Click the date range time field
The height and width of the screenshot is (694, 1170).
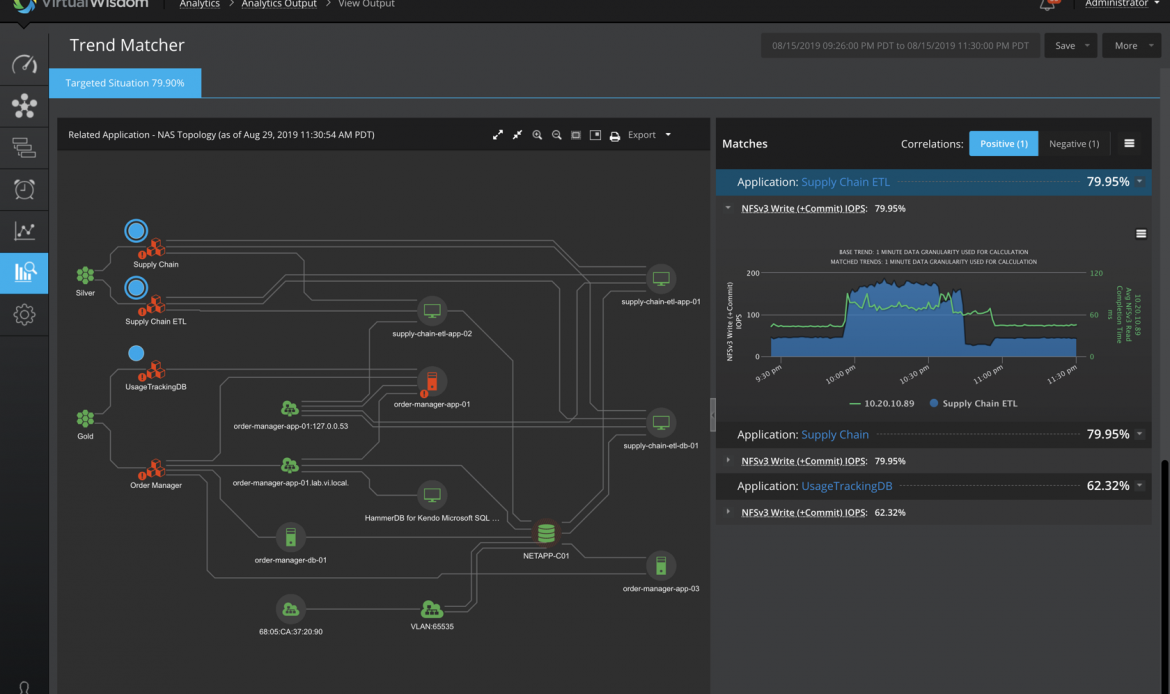click(x=898, y=46)
